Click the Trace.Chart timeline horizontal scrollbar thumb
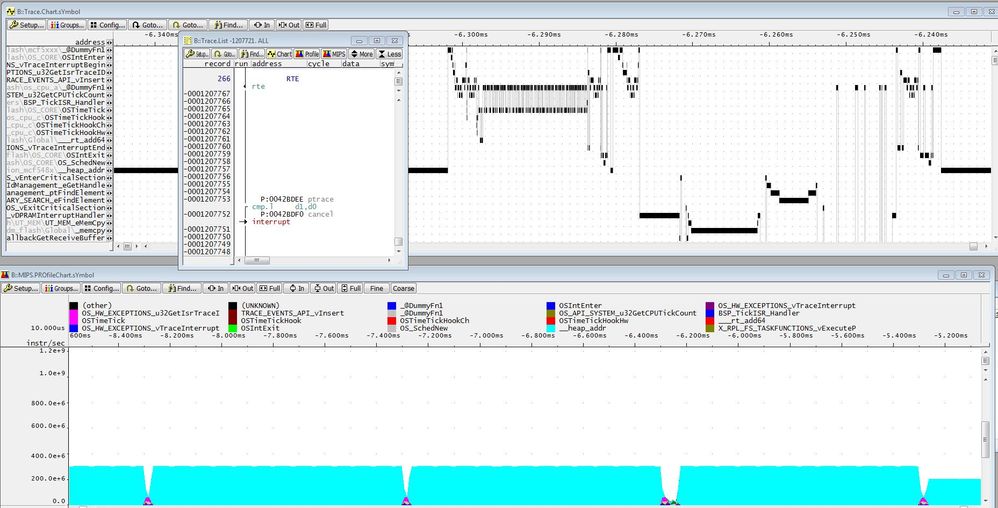 pyautogui.click(x=973, y=246)
